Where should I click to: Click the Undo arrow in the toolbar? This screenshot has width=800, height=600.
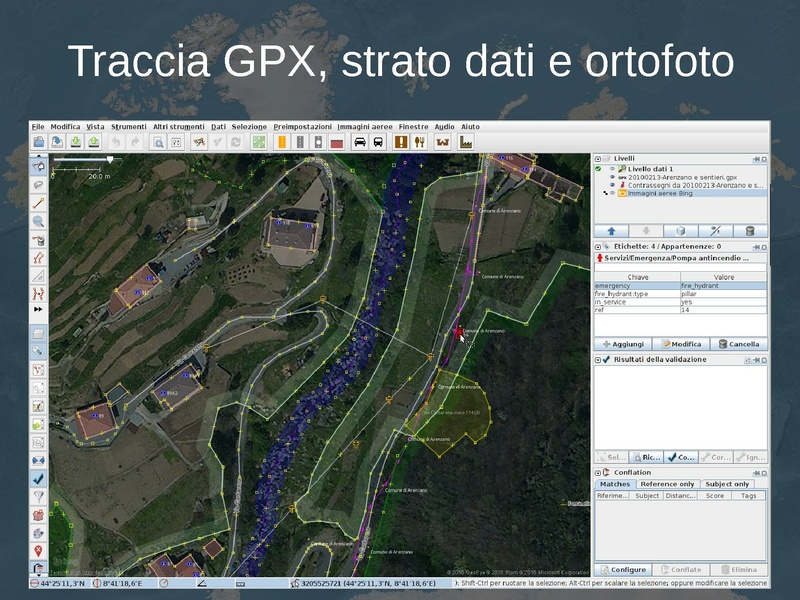[x=115, y=142]
